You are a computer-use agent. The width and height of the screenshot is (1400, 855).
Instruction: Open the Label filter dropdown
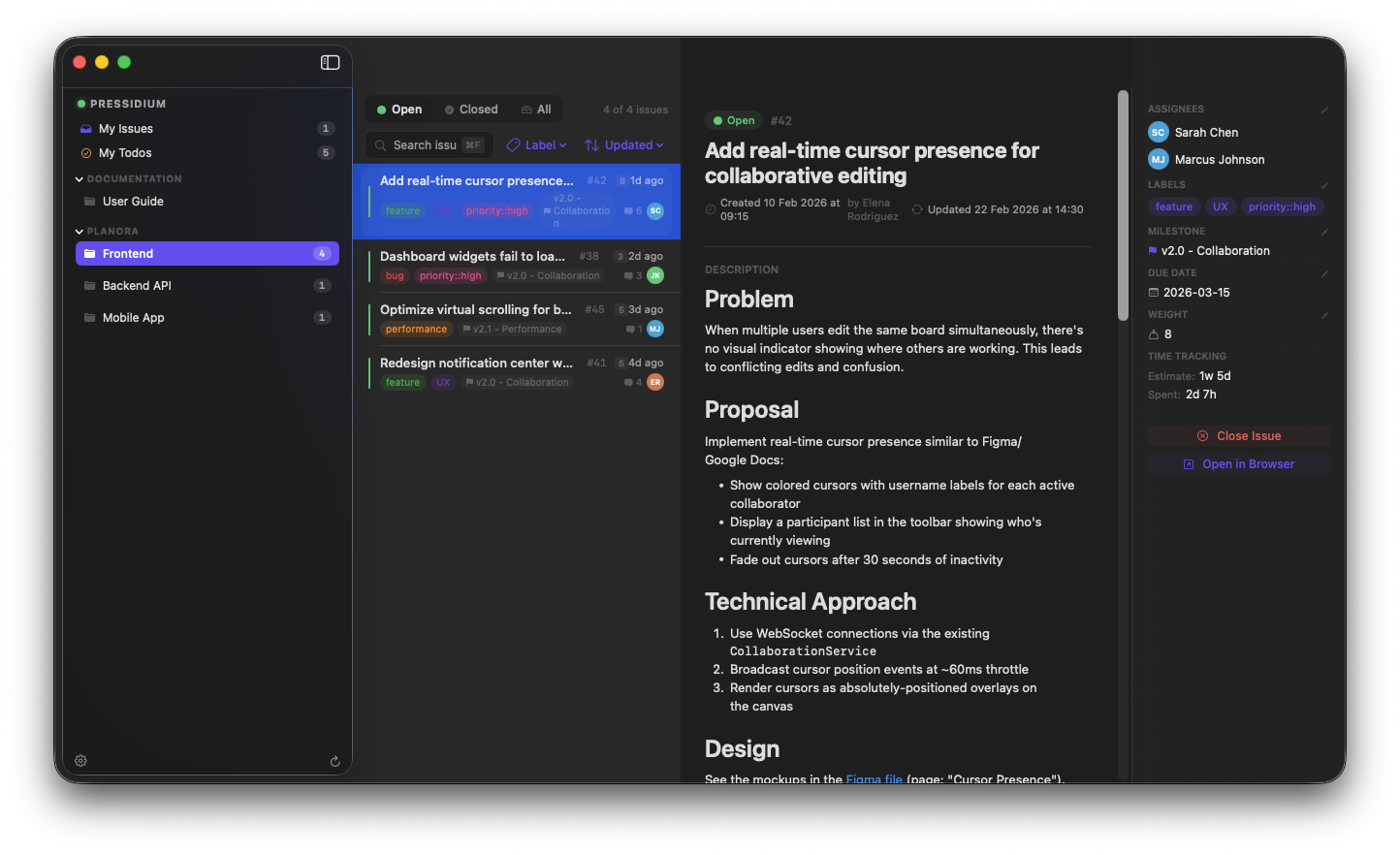[535, 144]
